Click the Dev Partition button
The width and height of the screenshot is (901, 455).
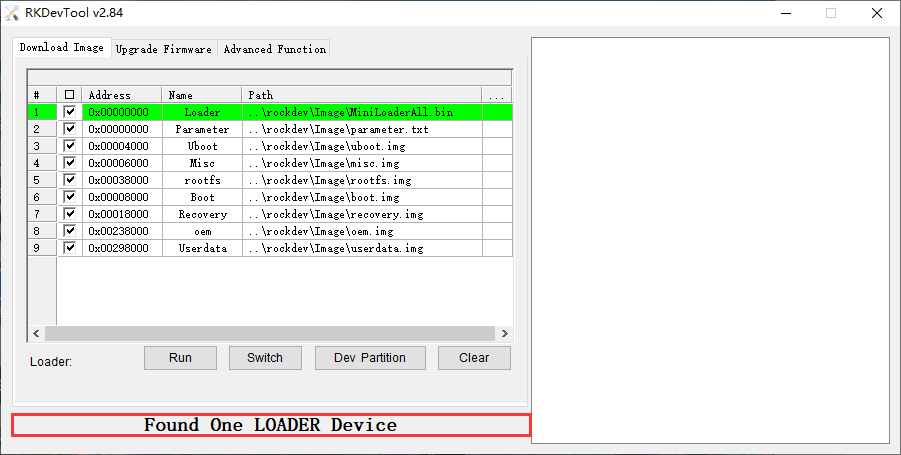(x=370, y=358)
